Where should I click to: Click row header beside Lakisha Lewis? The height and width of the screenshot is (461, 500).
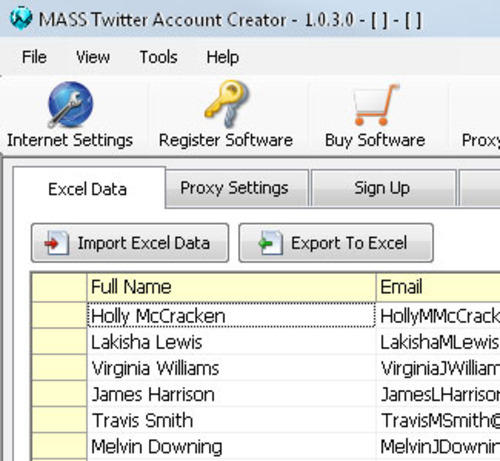click(x=59, y=342)
